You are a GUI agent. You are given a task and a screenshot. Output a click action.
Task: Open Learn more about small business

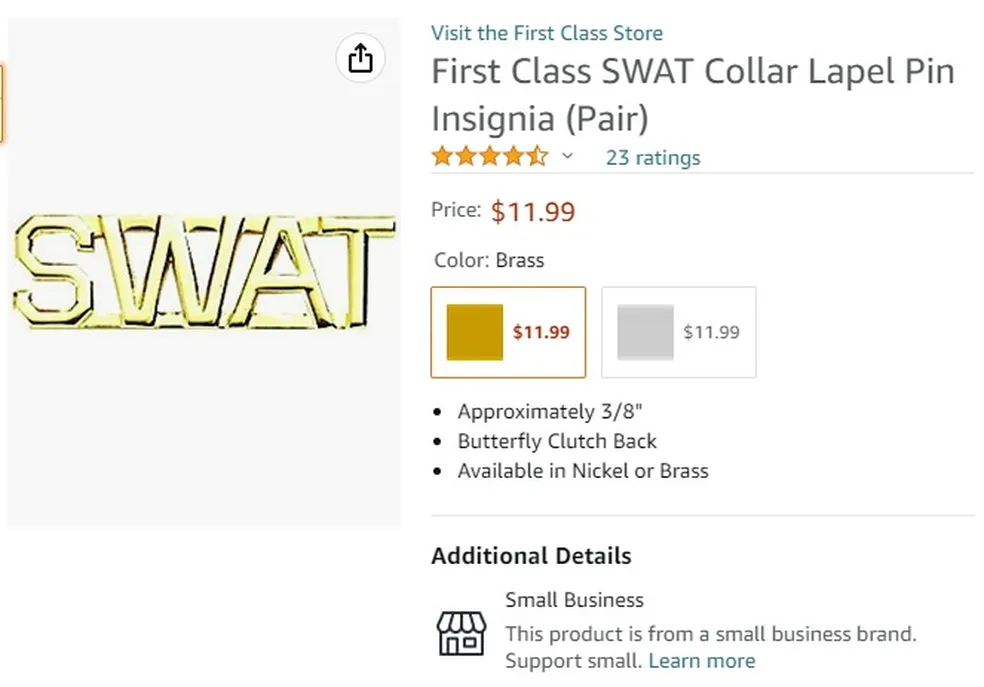click(x=701, y=661)
